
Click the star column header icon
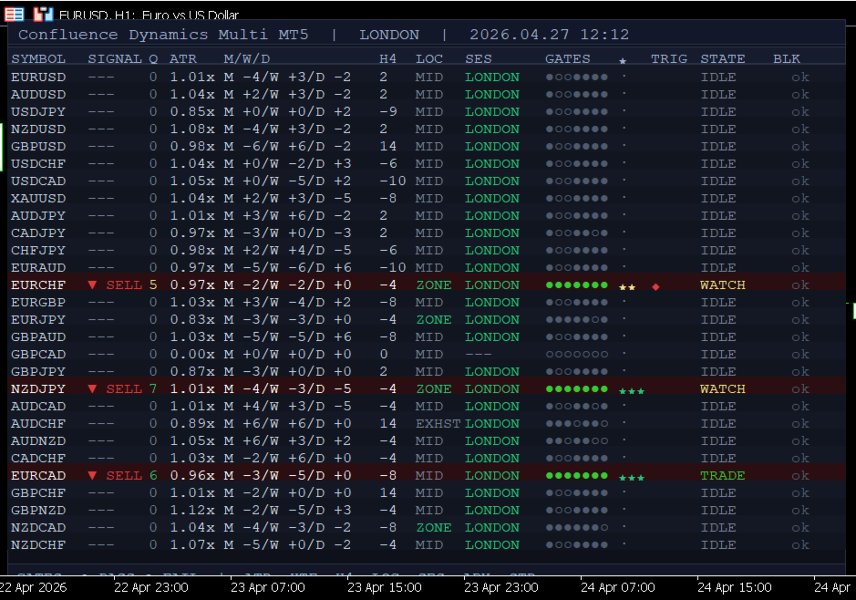pos(622,60)
